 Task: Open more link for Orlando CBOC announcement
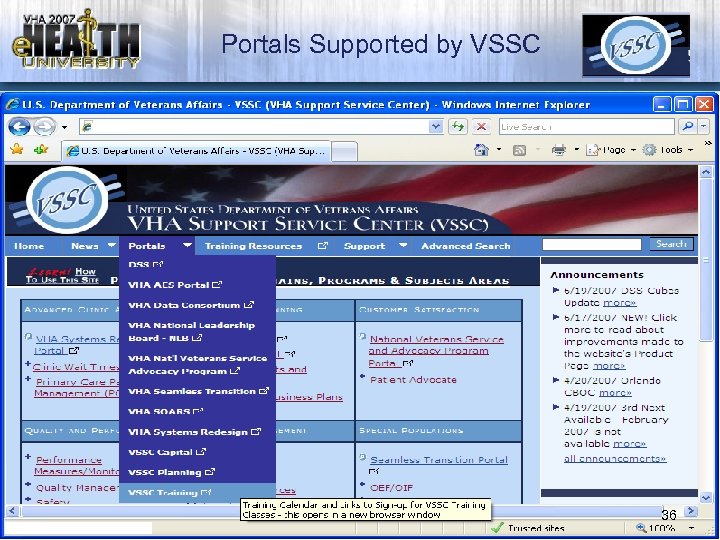[x=615, y=393]
